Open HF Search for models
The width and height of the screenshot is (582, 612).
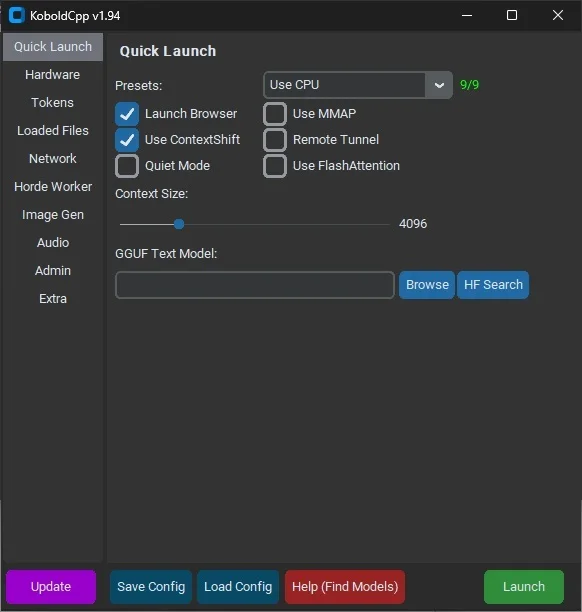[493, 285]
